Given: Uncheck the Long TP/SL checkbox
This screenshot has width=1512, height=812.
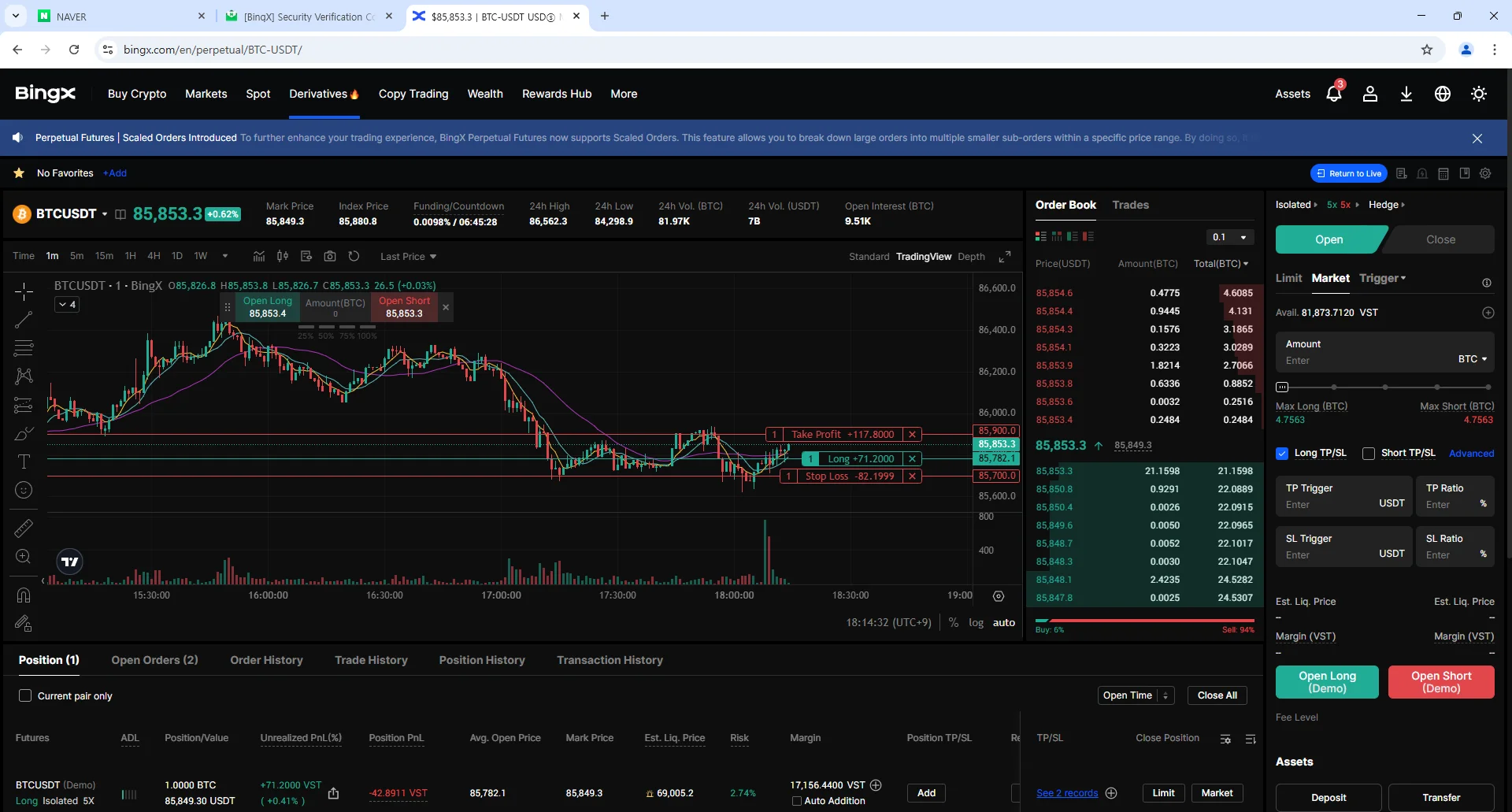Looking at the screenshot, I should click(x=1282, y=453).
